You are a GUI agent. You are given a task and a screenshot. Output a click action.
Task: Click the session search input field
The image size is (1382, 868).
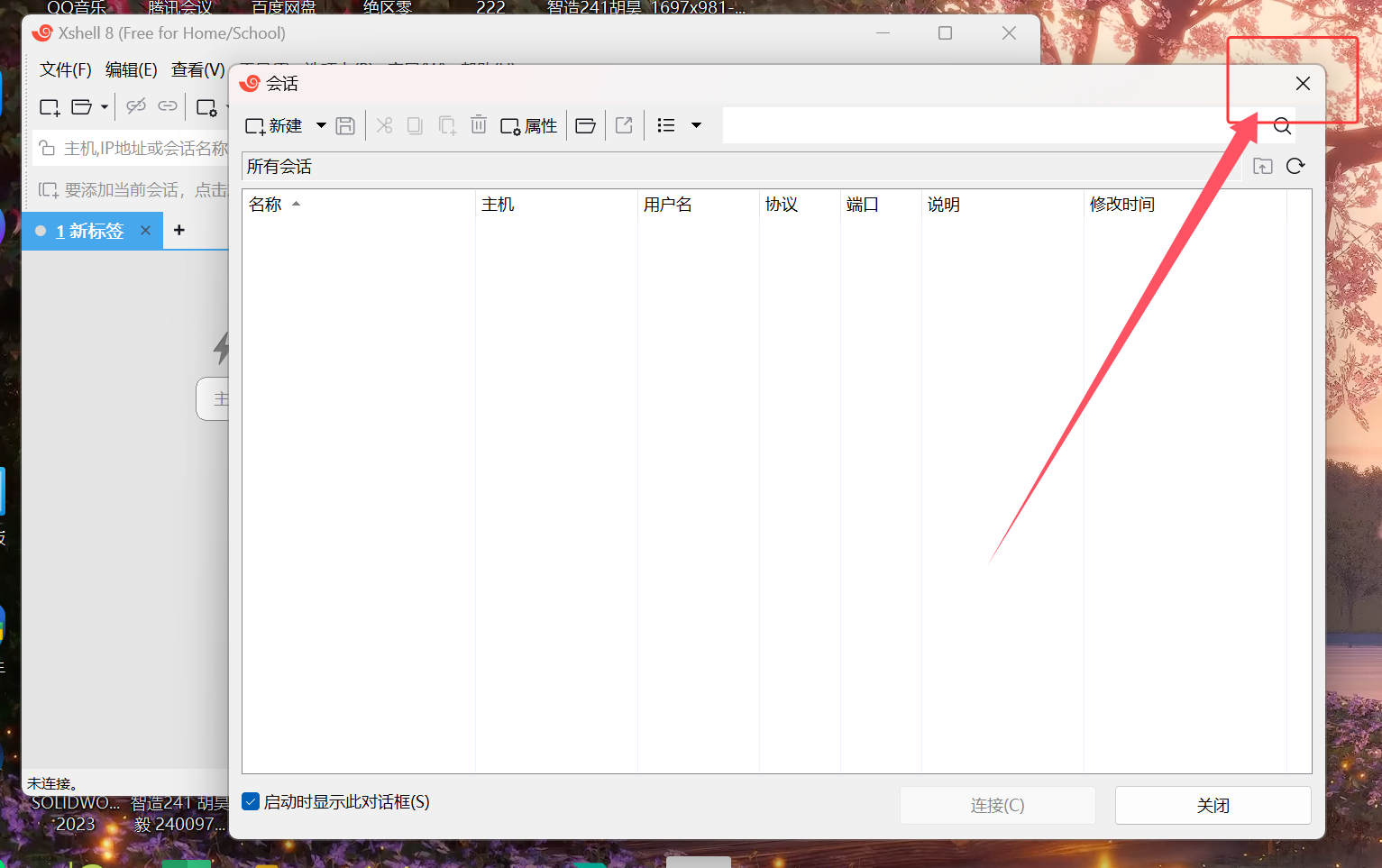click(x=994, y=125)
